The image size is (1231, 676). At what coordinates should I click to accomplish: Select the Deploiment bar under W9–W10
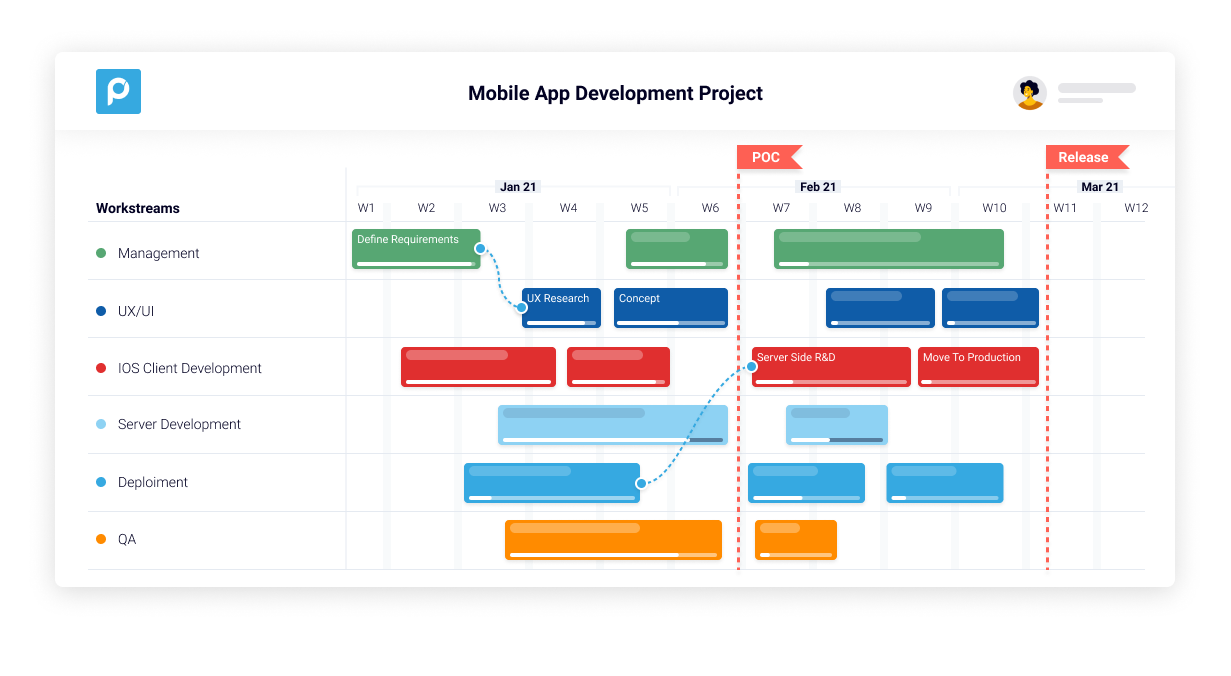tap(945, 483)
